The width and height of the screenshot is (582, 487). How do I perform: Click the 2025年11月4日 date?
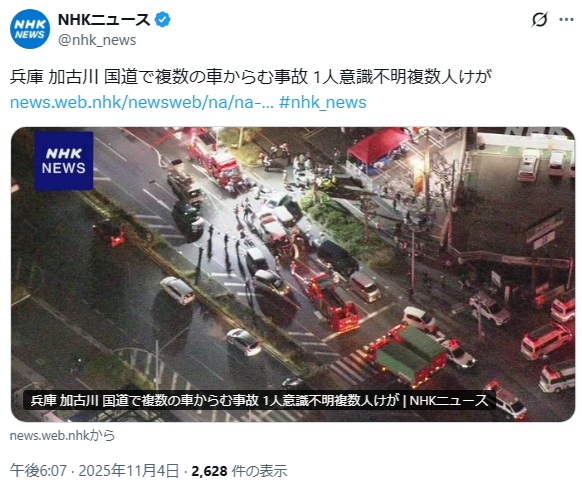pyautogui.click(x=129, y=471)
